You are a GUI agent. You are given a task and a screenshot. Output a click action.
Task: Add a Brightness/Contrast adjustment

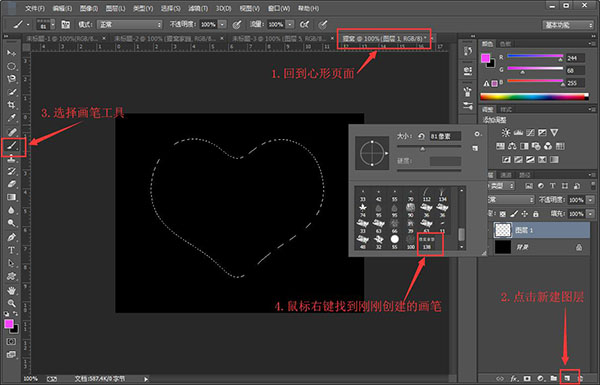point(506,132)
